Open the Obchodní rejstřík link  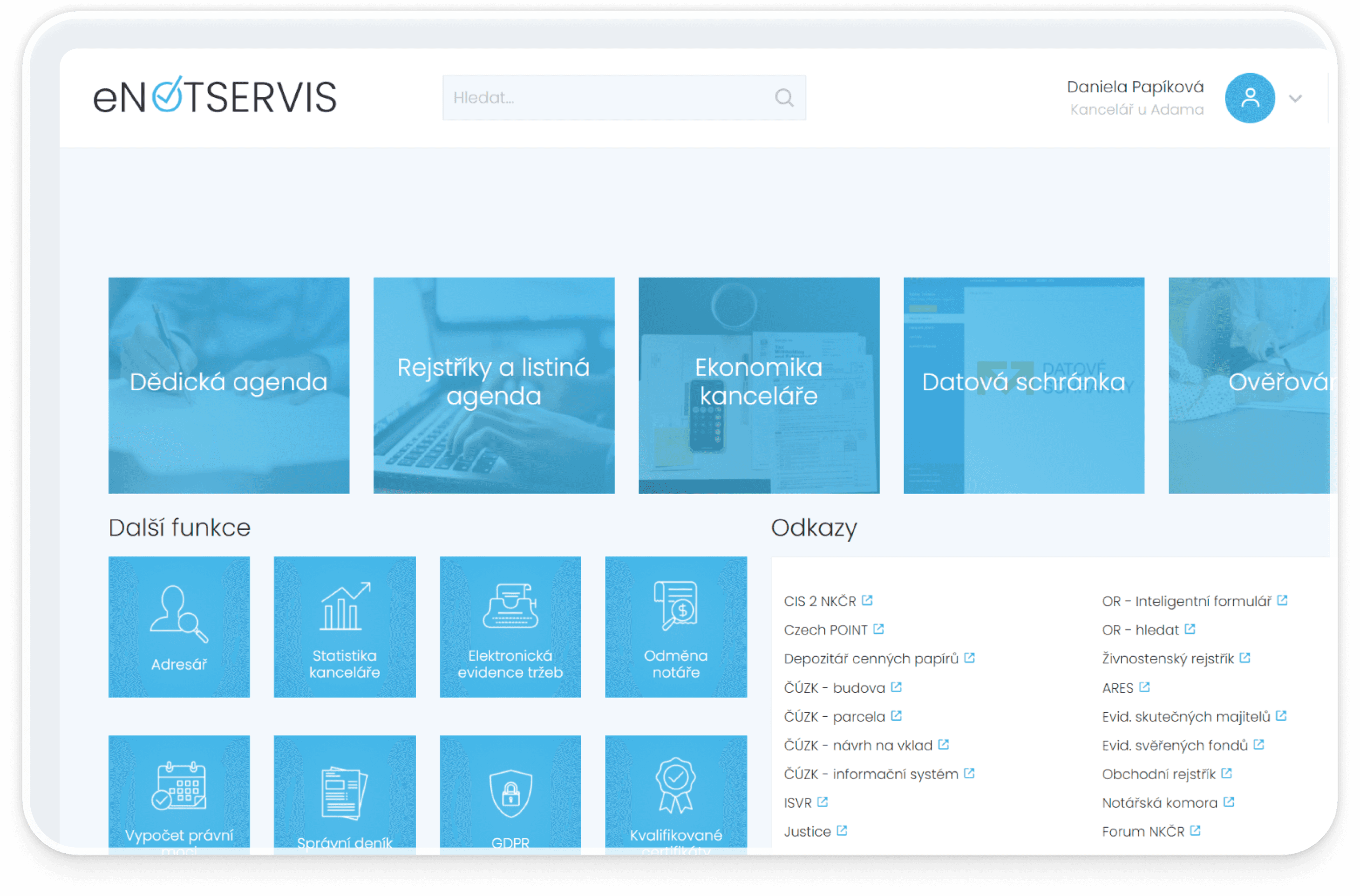(x=1158, y=774)
